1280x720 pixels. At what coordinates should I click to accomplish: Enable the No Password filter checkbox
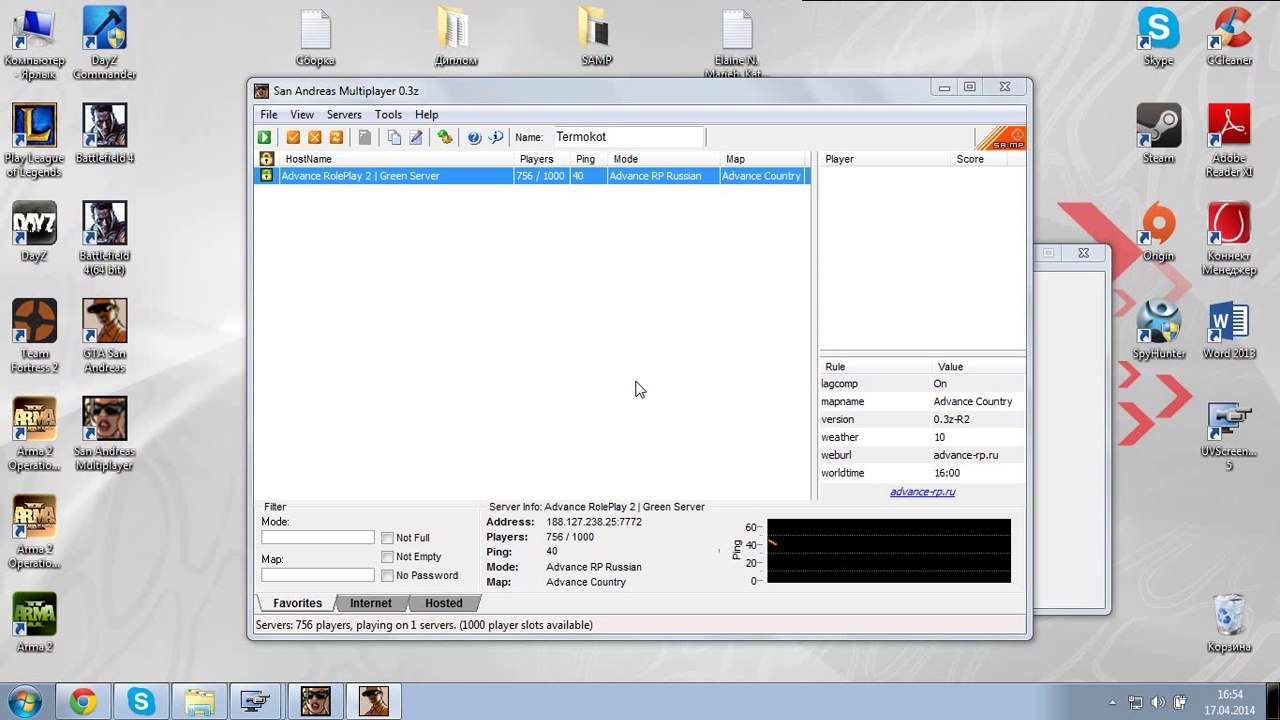[387, 576]
